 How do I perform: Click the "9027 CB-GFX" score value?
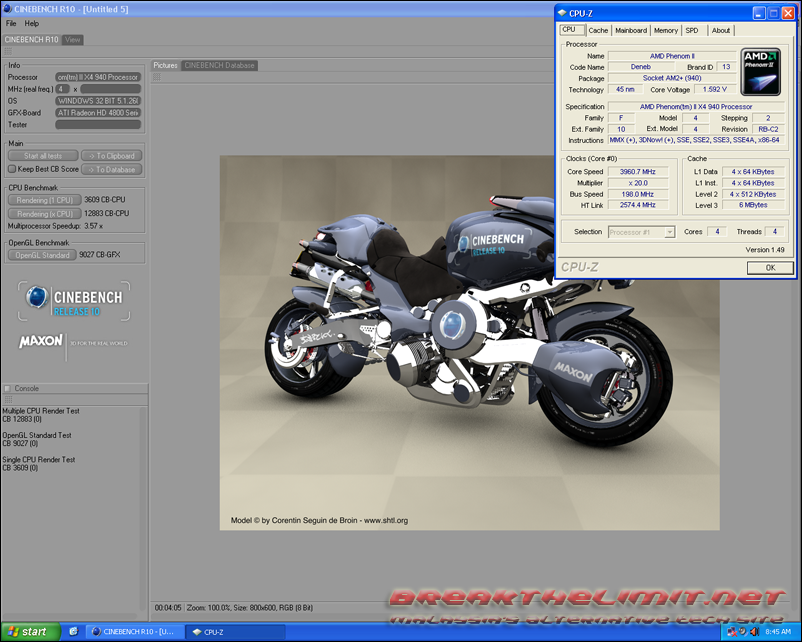100,254
